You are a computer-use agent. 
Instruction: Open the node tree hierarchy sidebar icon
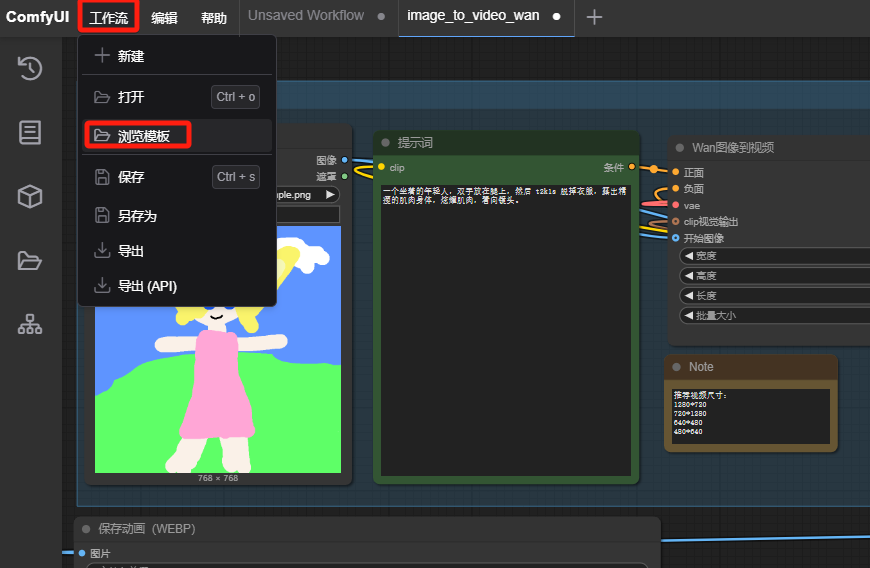[30, 324]
